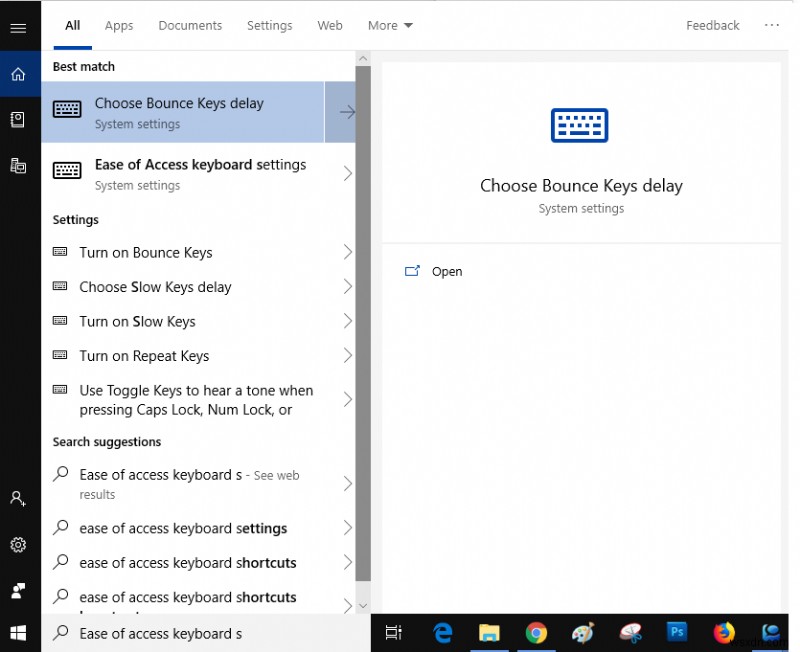Screen dimensions: 800x652
Task: Select the Home icon in the sidebar
Action: (18, 73)
